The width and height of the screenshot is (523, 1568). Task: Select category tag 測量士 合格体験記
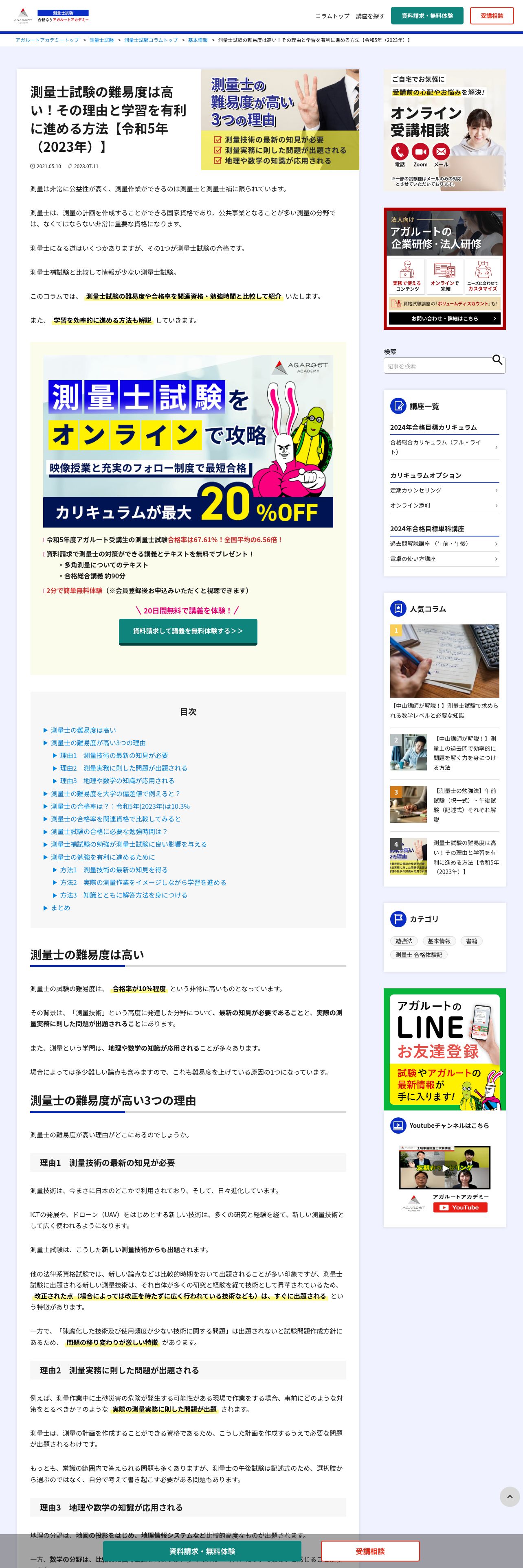coord(419,955)
